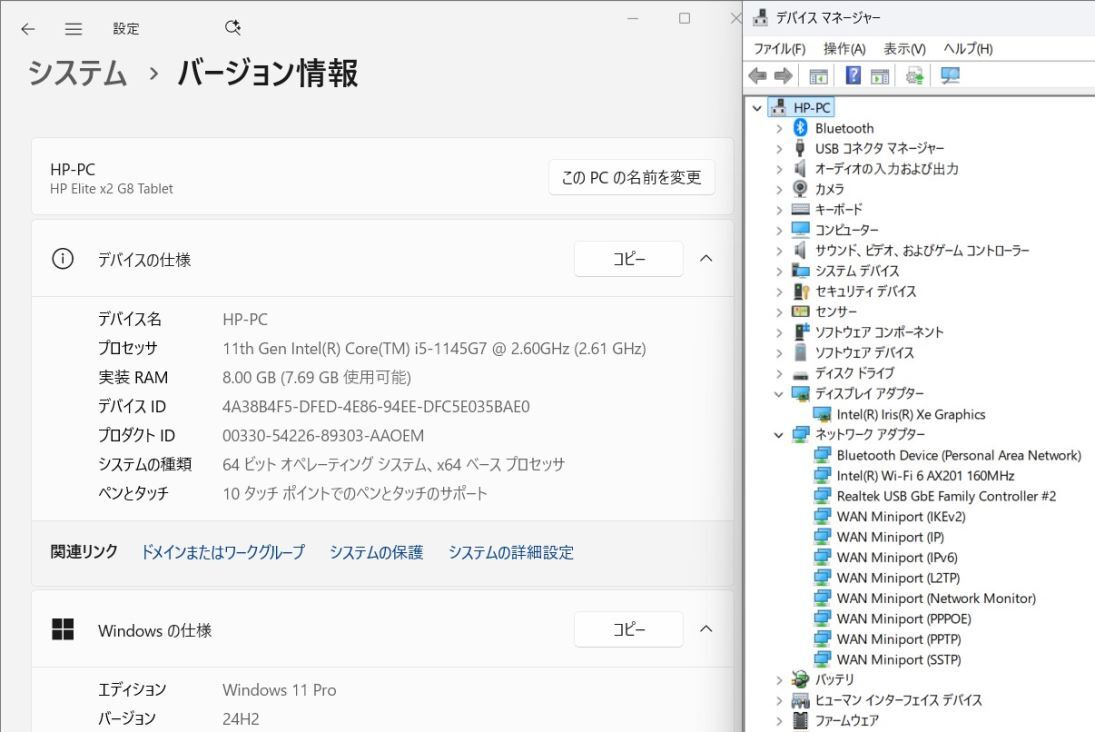This screenshot has width=1095, height=732.
Task: Open Device Manager Help via the ? icon
Action: click(x=852, y=75)
